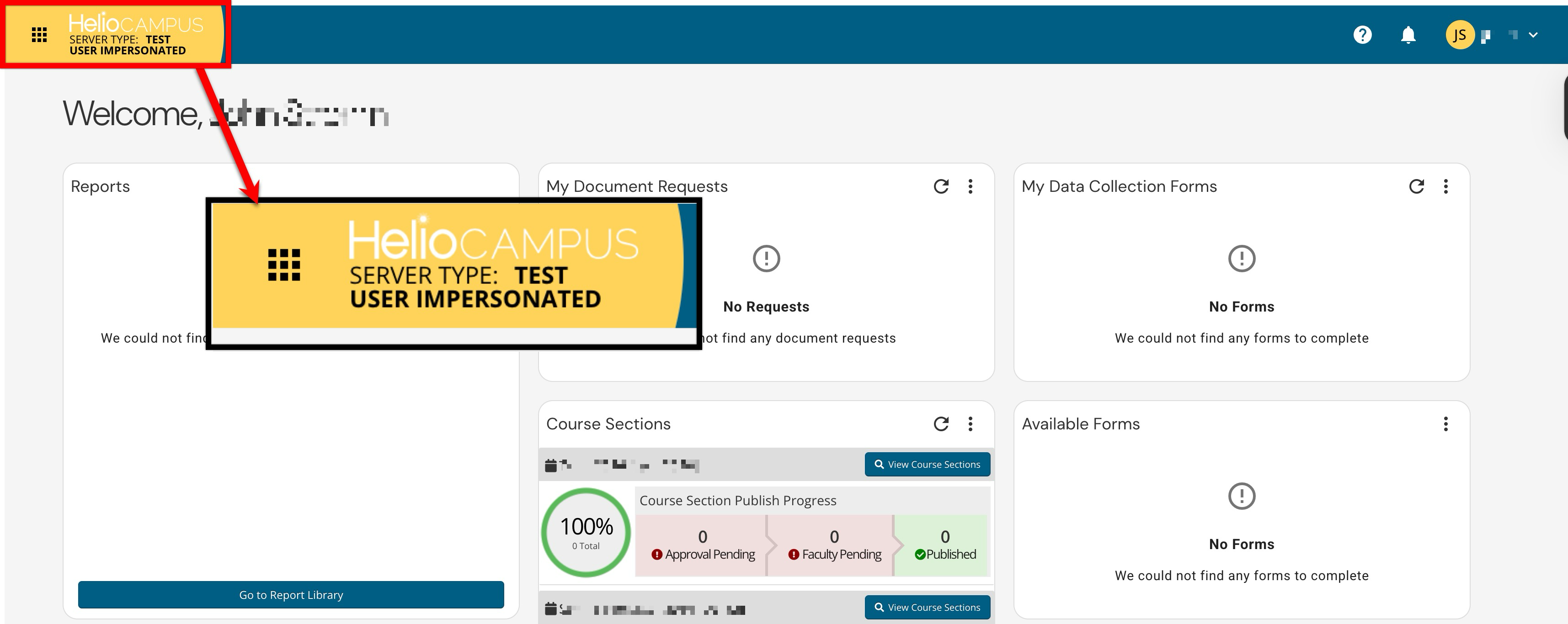The image size is (1568, 624).
Task: Click the "No Requests" message
Action: tap(766, 307)
